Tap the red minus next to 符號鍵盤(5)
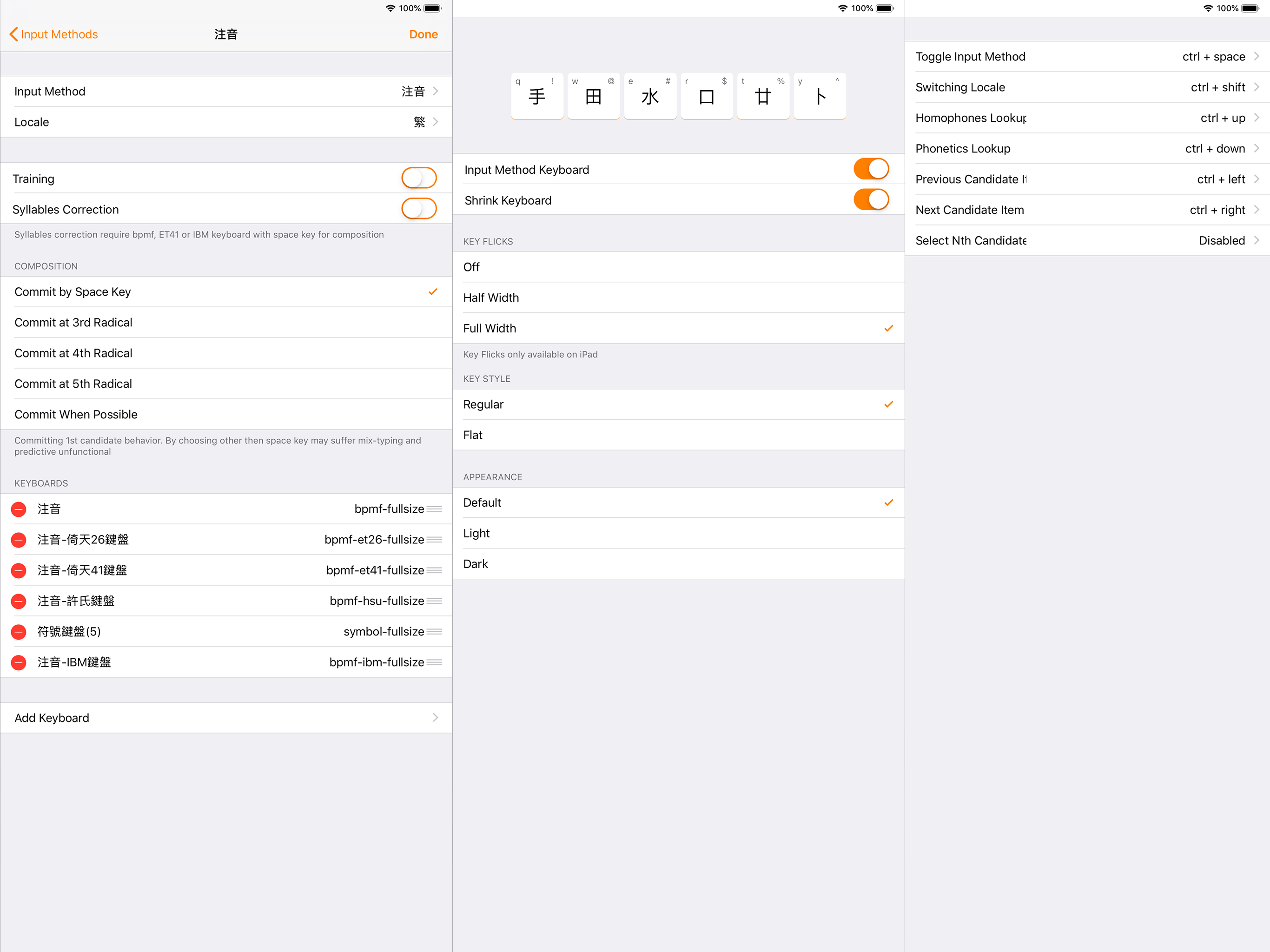The height and width of the screenshot is (952, 1270). tap(19, 632)
